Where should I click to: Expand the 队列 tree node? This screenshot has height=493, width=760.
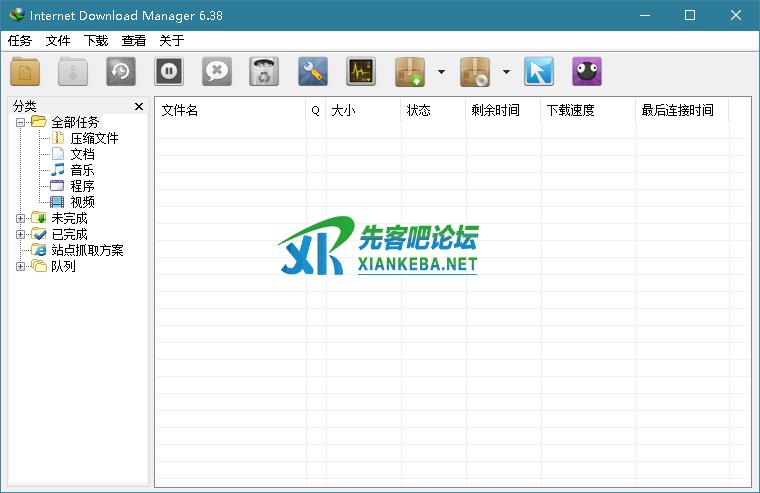click(21, 266)
